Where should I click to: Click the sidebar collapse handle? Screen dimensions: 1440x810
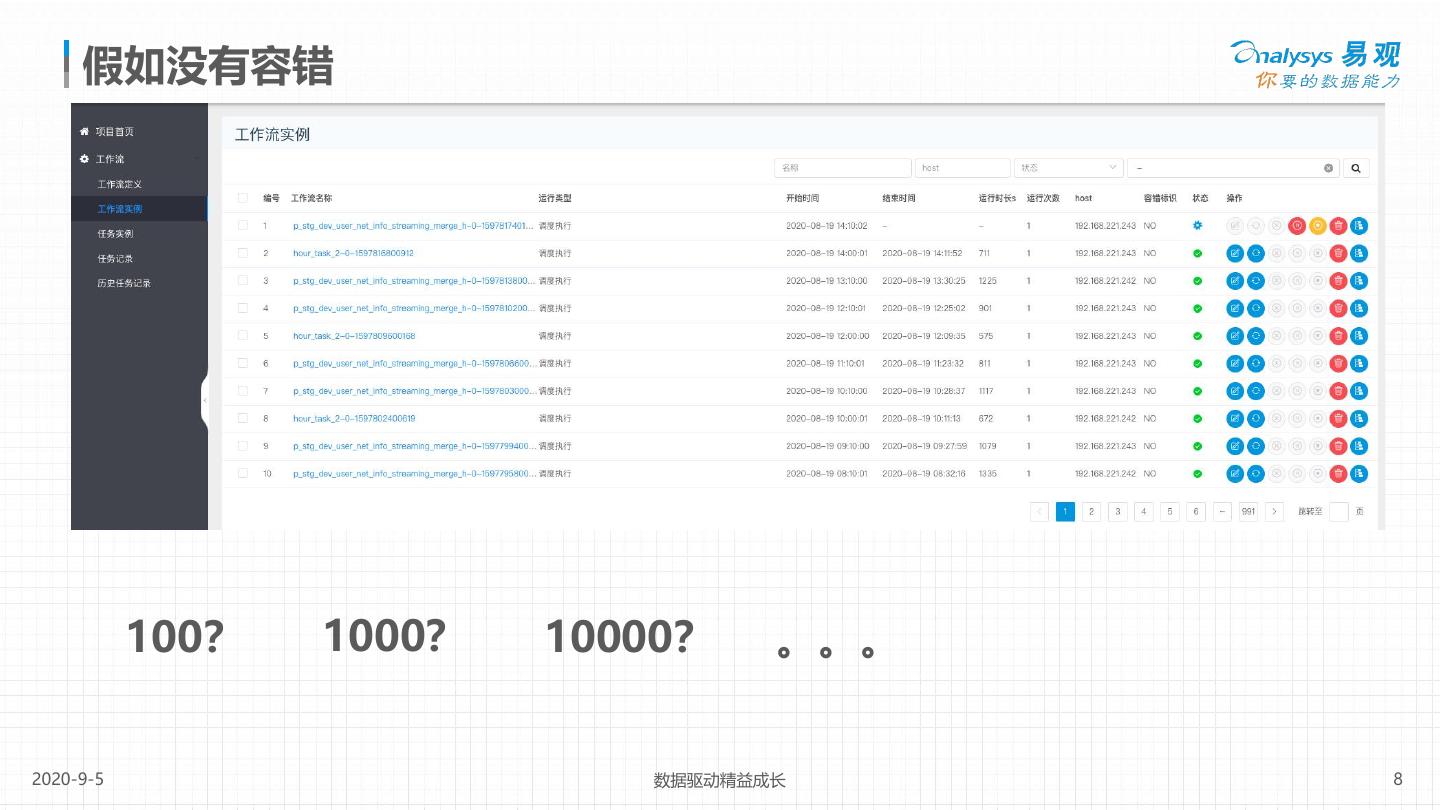click(204, 401)
